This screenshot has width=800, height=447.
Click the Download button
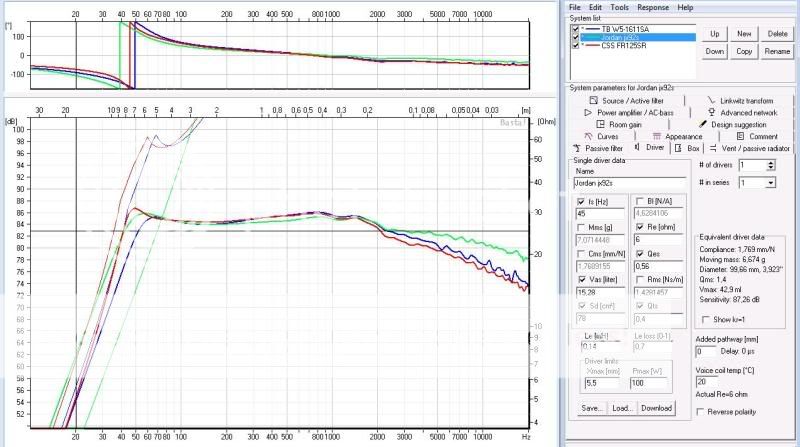[x=656, y=408]
